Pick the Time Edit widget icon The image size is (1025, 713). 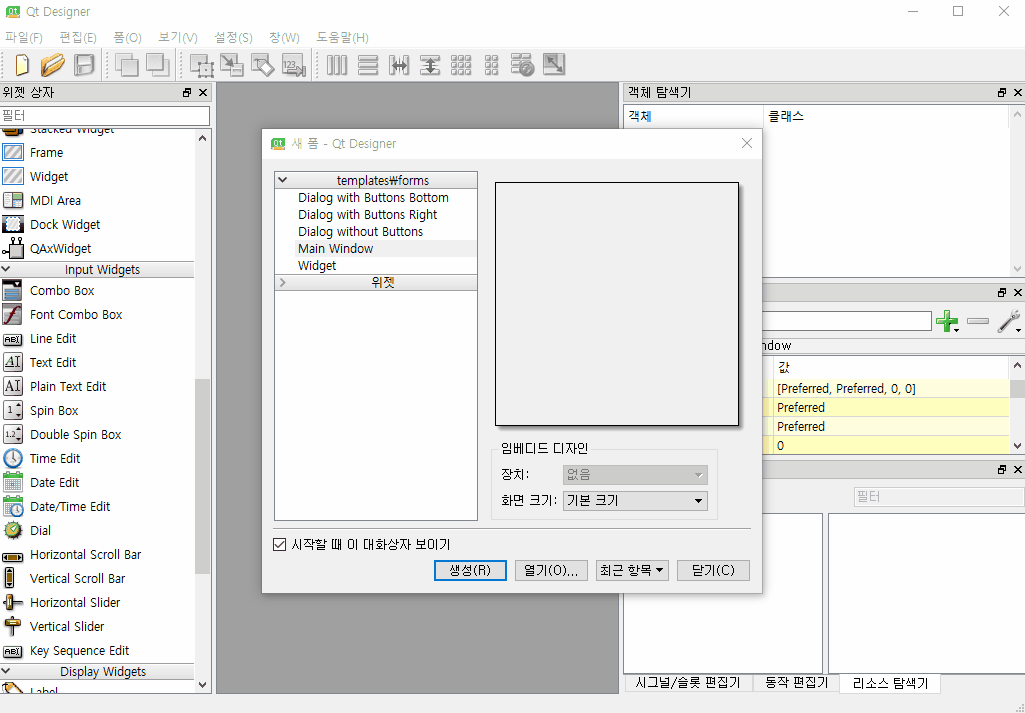[x=12, y=459]
